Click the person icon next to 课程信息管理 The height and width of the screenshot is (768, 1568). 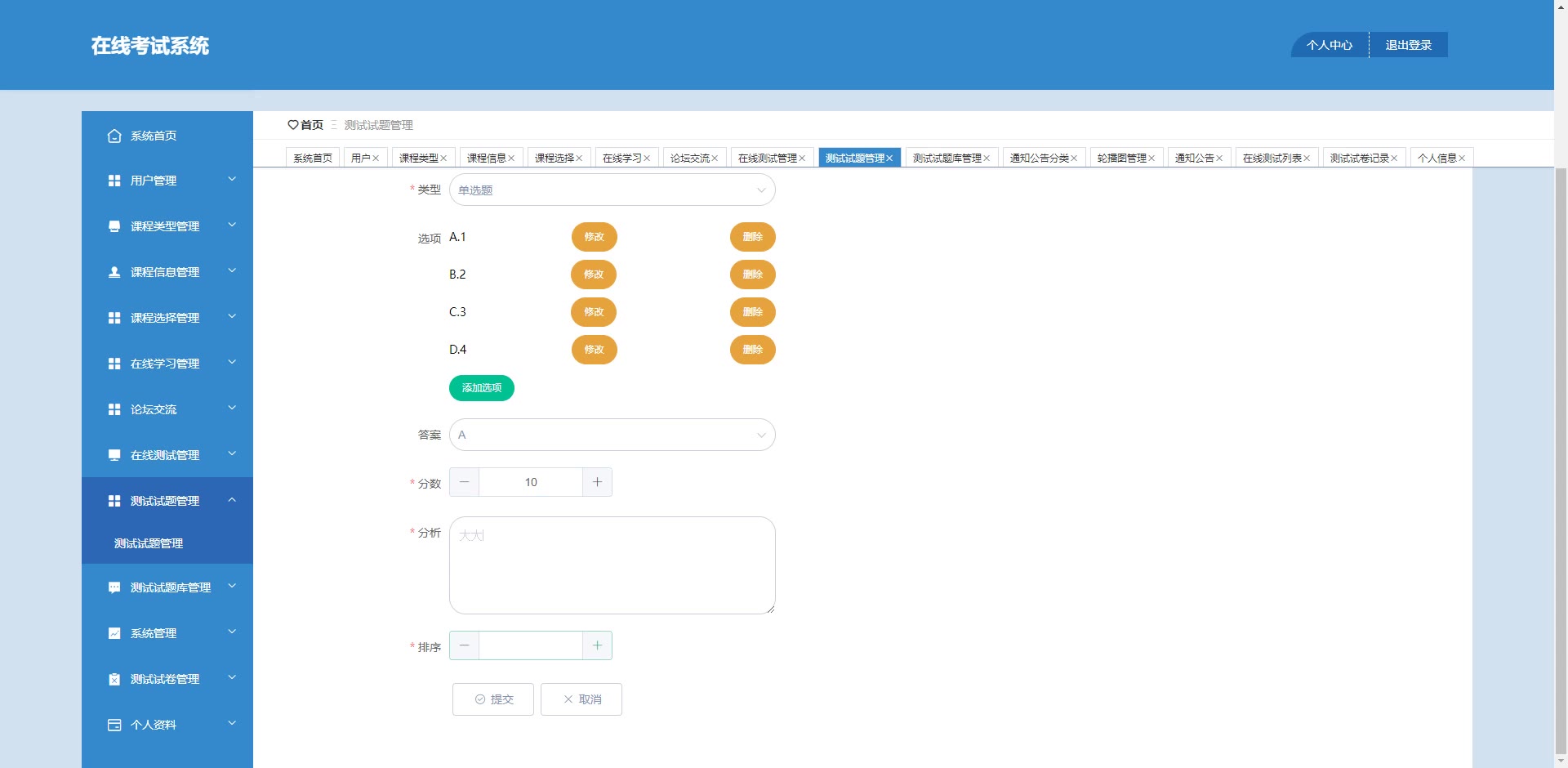tap(114, 272)
